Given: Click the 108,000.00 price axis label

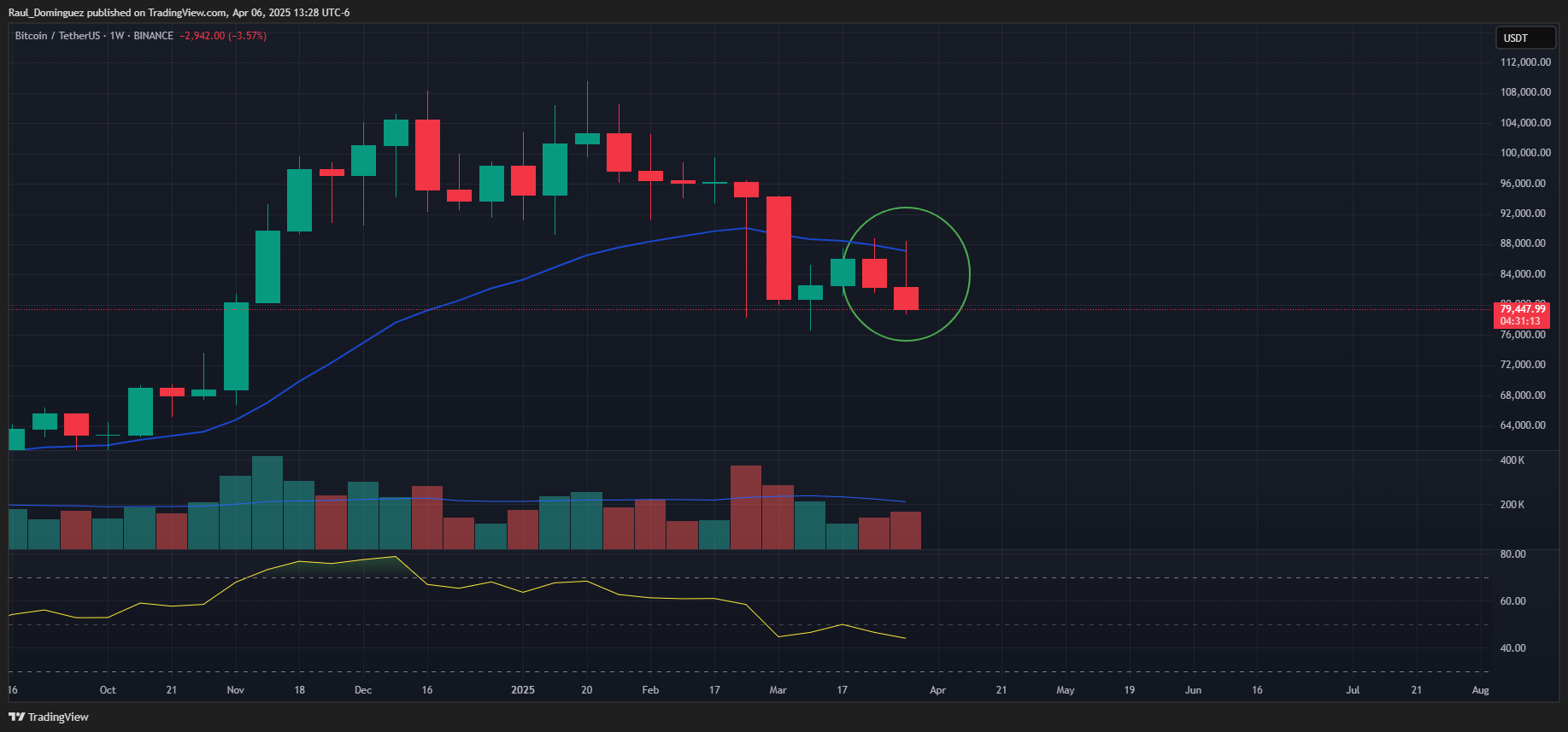Looking at the screenshot, I should click(1525, 92).
